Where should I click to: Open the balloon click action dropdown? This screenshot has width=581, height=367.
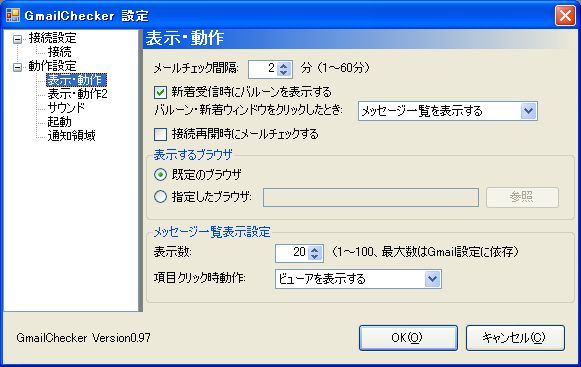pos(528,111)
